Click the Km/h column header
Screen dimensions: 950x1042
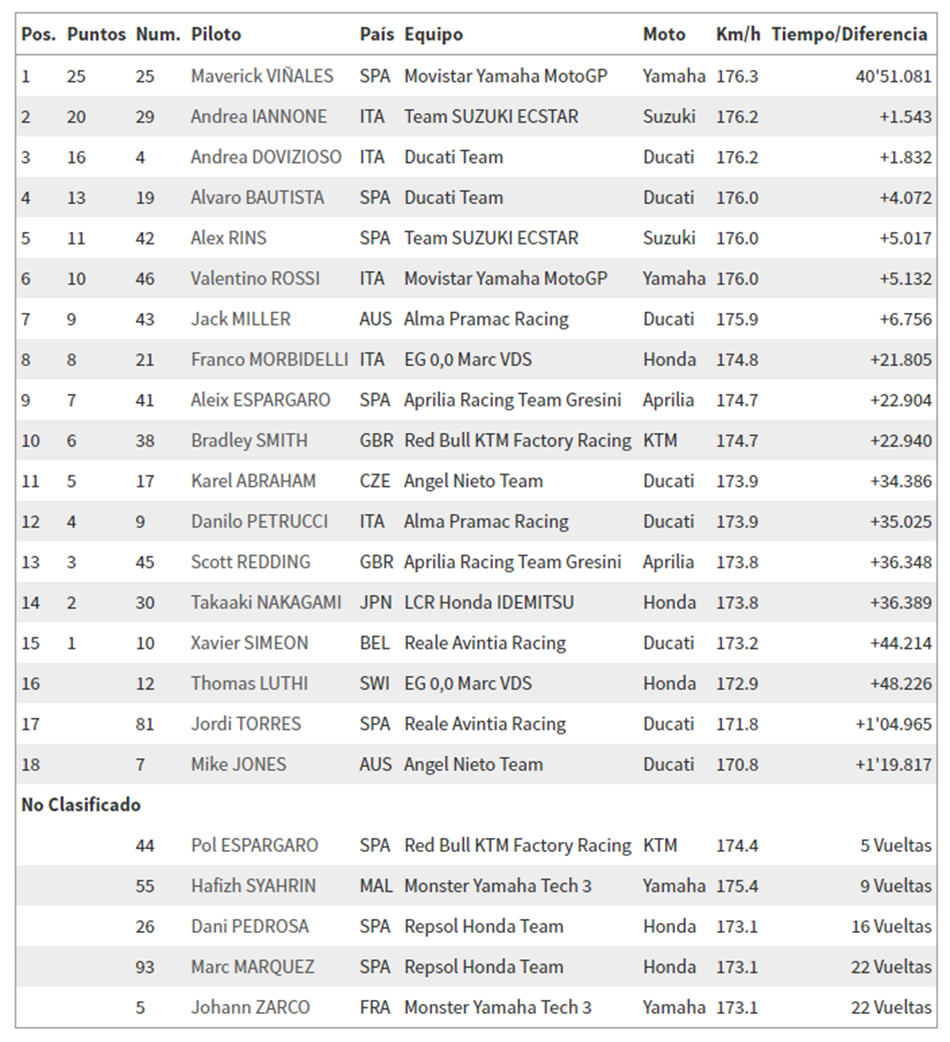click(738, 35)
